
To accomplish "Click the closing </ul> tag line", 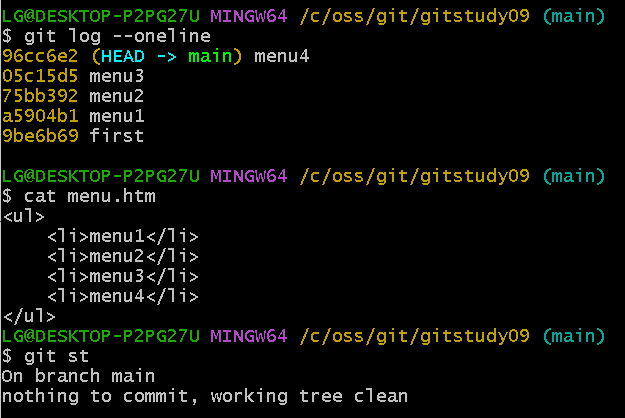I will 29,316.
